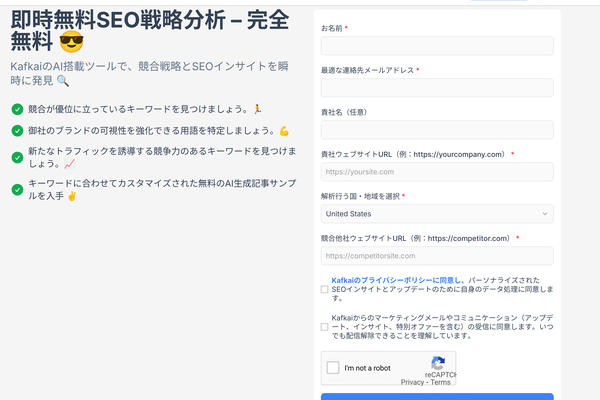Click the https://yoursite.com website URL field
Viewport: 600px width, 400px height.
click(x=437, y=172)
